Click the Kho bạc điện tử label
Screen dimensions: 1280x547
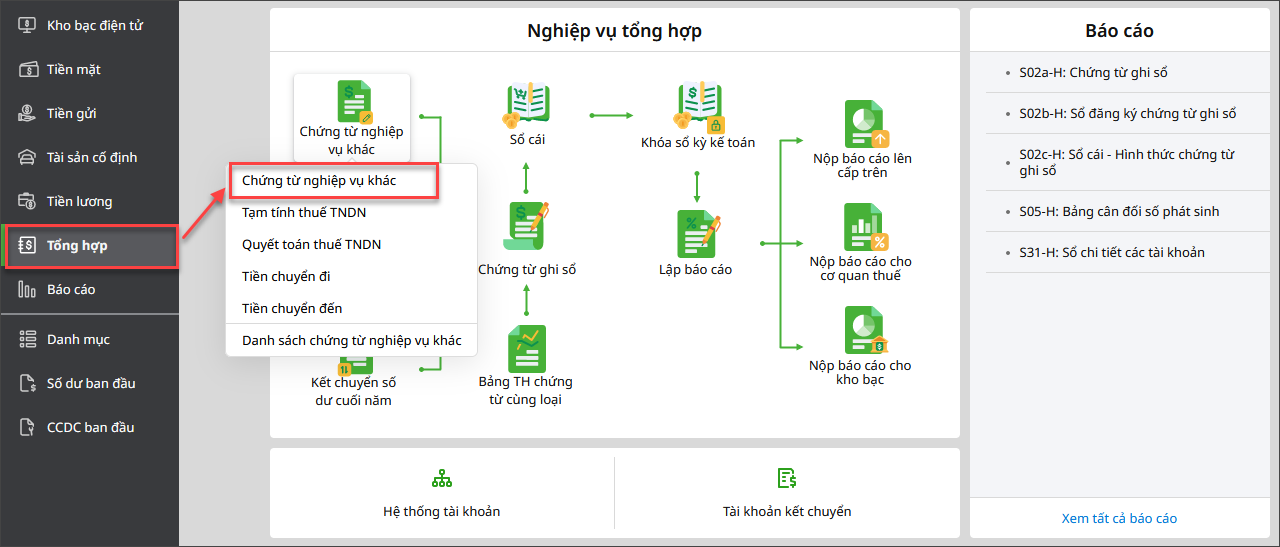[95, 25]
